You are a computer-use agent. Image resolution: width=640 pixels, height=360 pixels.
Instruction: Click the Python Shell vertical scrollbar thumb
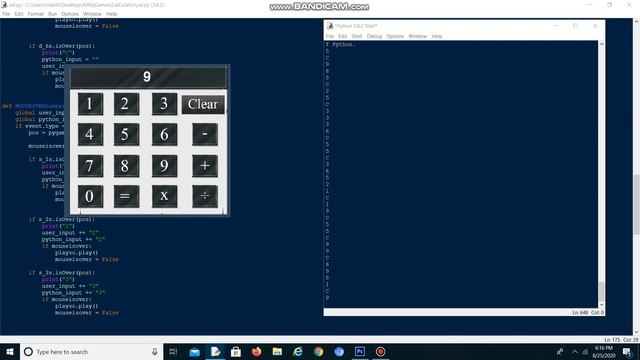(601, 291)
